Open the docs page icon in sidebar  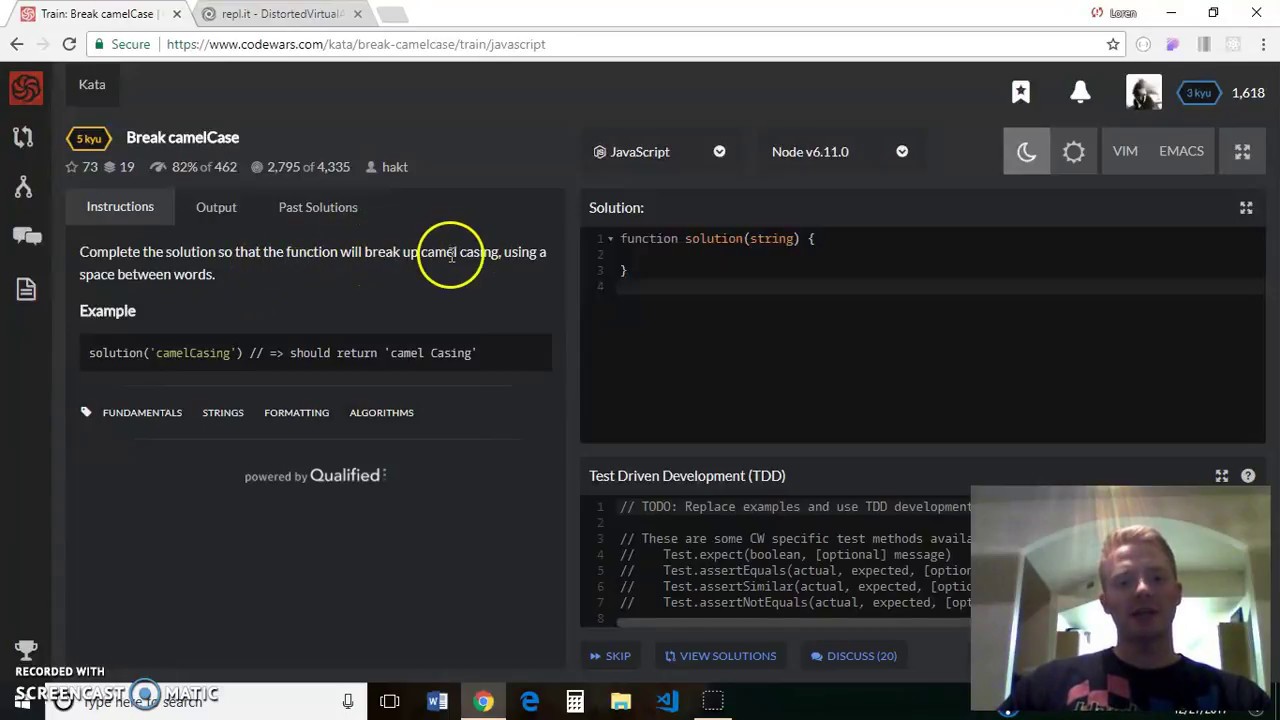[26, 289]
